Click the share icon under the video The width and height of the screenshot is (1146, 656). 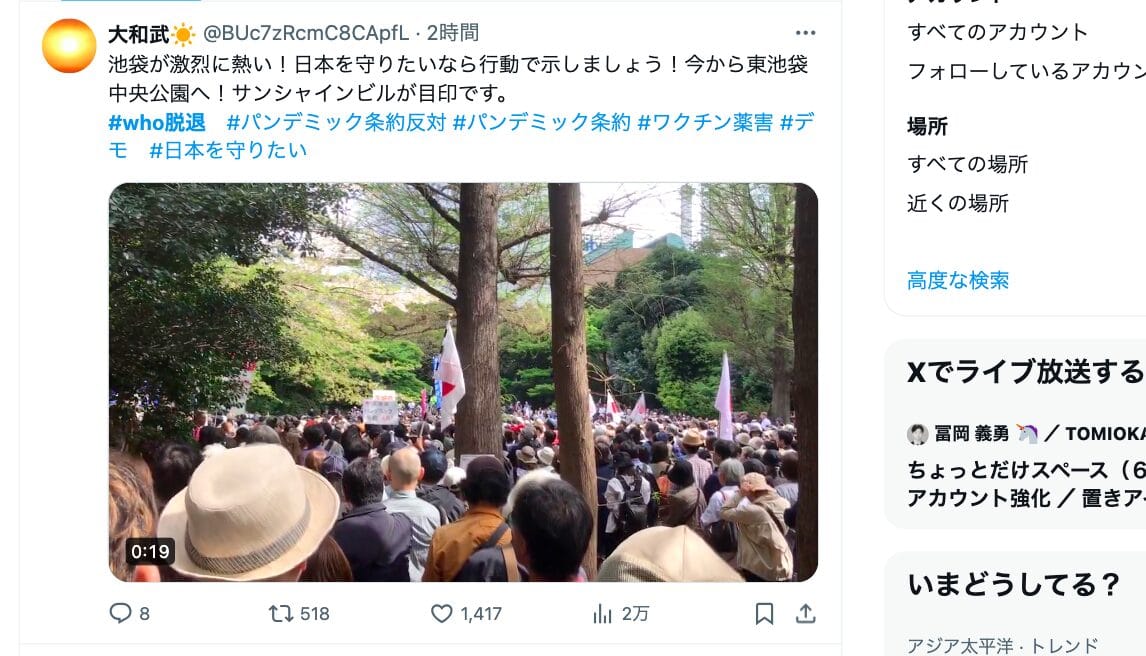[805, 613]
